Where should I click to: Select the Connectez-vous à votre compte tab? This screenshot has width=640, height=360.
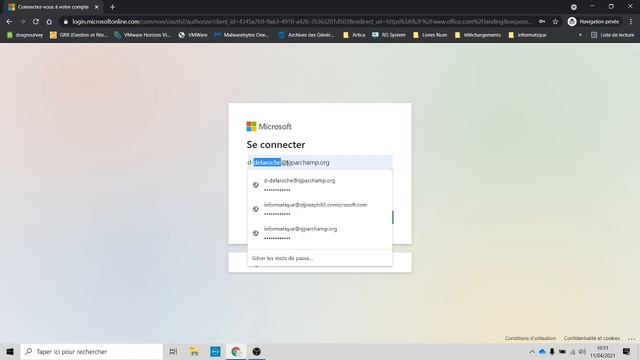(53, 7)
